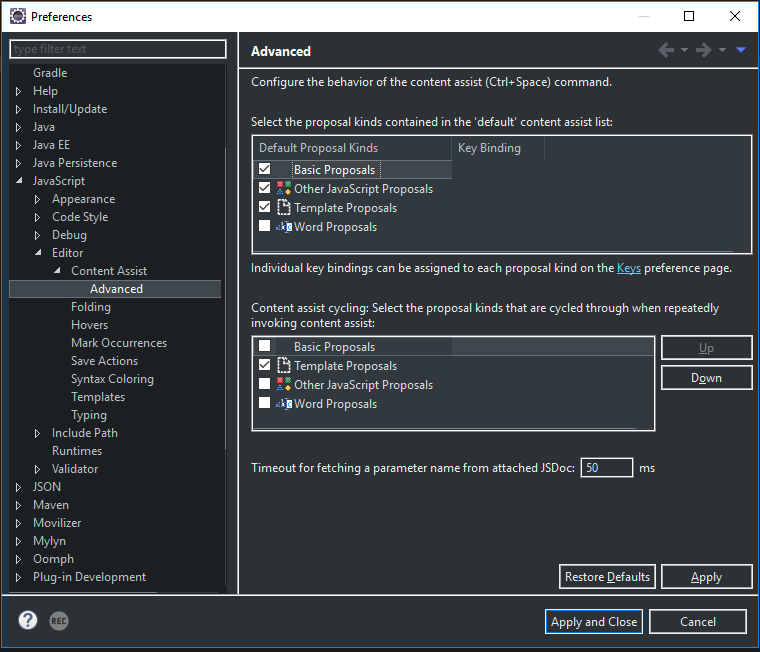Open the blue view menu triangle
The width and height of the screenshot is (760, 652).
coord(741,49)
